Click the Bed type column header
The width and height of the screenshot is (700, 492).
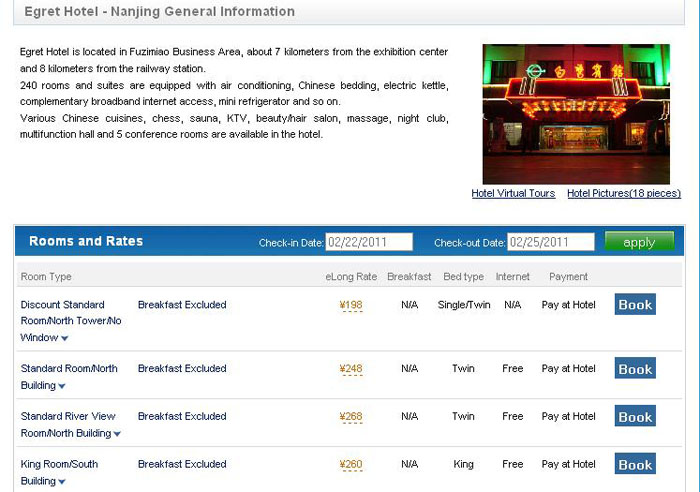pos(463,277)
